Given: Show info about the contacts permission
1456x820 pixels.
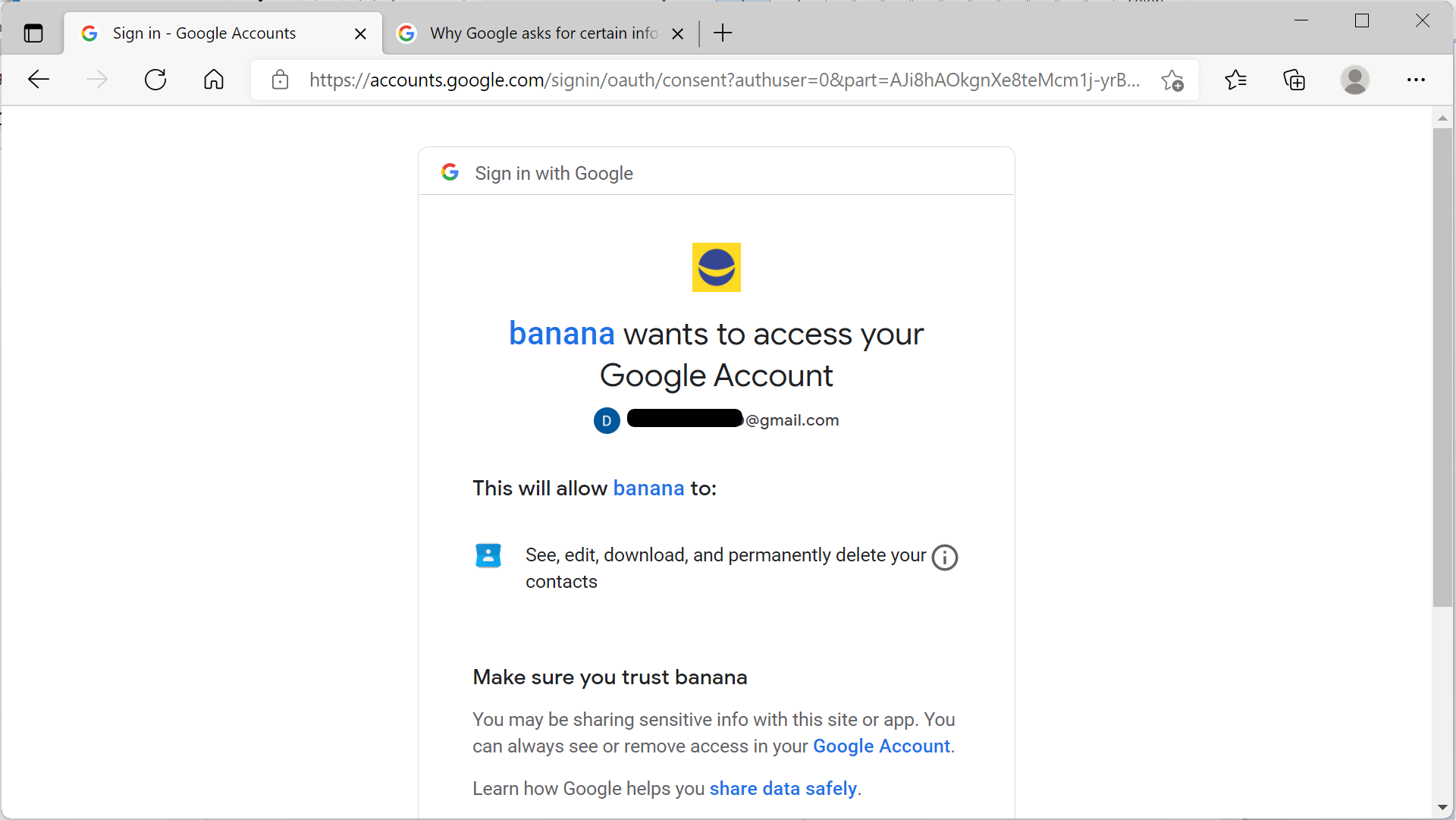Looking at the screenshot, I should [x=943, y=558].
